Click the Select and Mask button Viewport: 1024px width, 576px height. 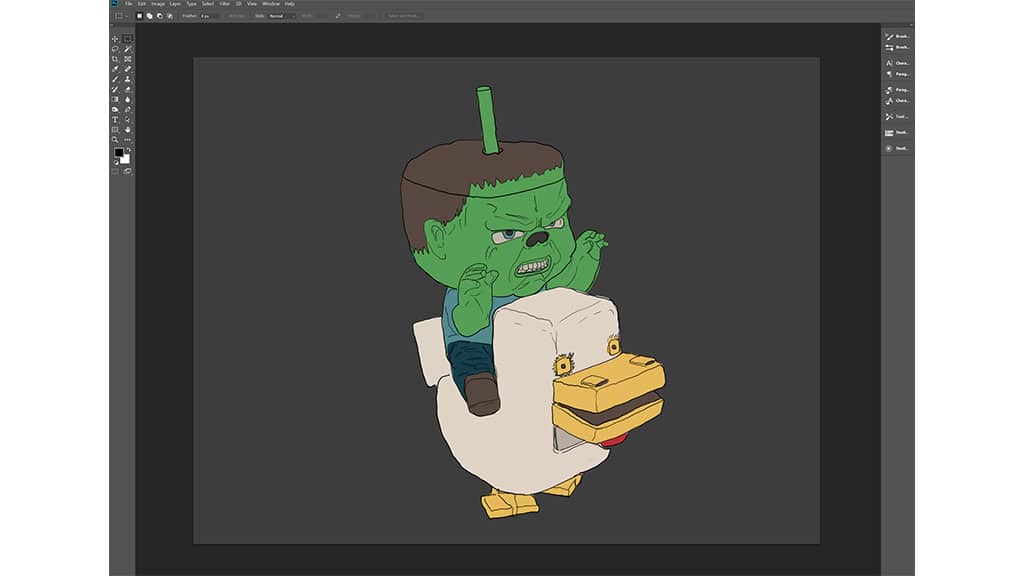click(404, 16)
